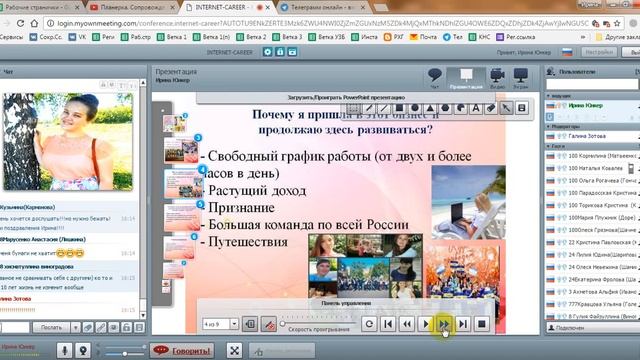Switch to the 'Презентация' view tab
The image size is (640, 360).
coord(466,78)
